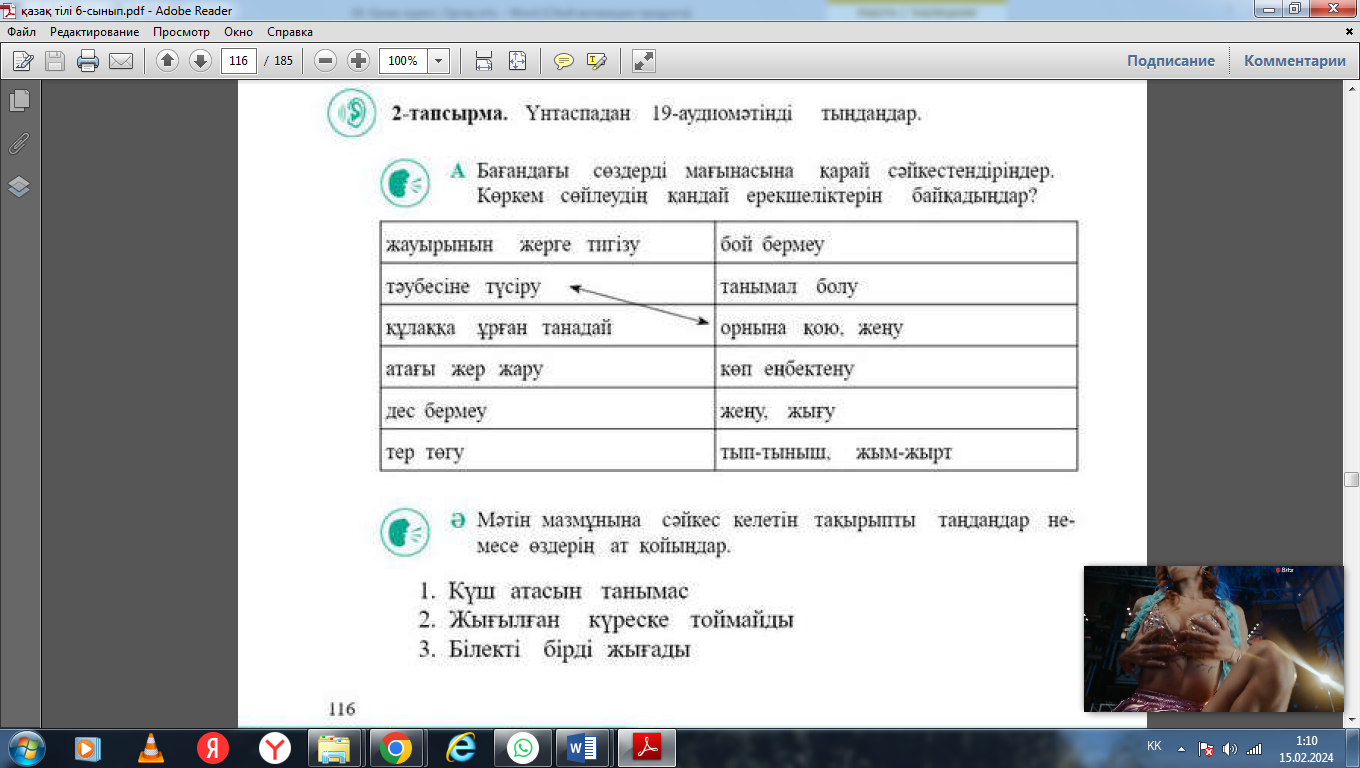Open the Подписание pane
This screenshot has width=1360, height=768.
pos(1171,61)
